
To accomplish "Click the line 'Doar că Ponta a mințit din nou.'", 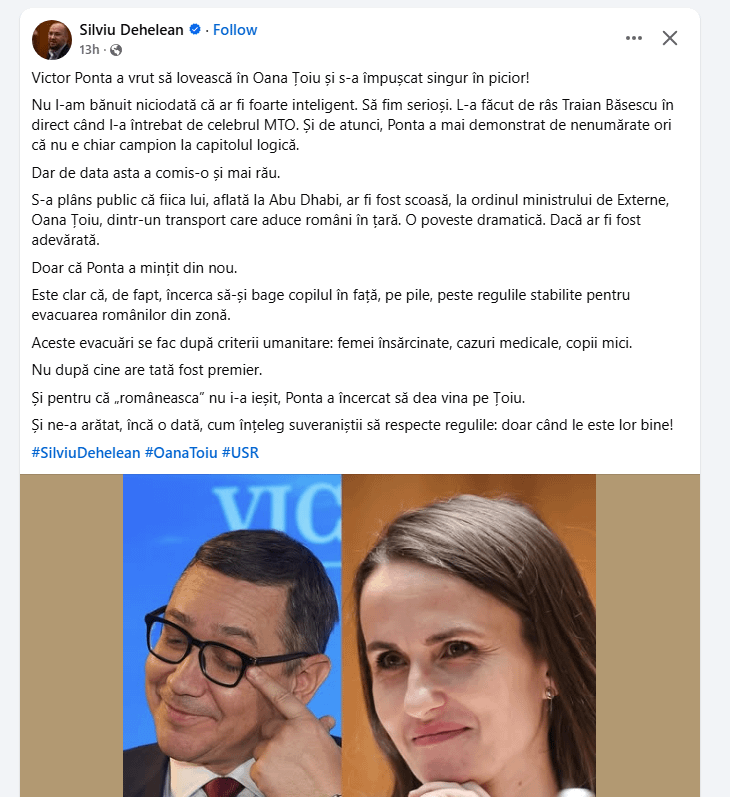I will click(134, 268).
